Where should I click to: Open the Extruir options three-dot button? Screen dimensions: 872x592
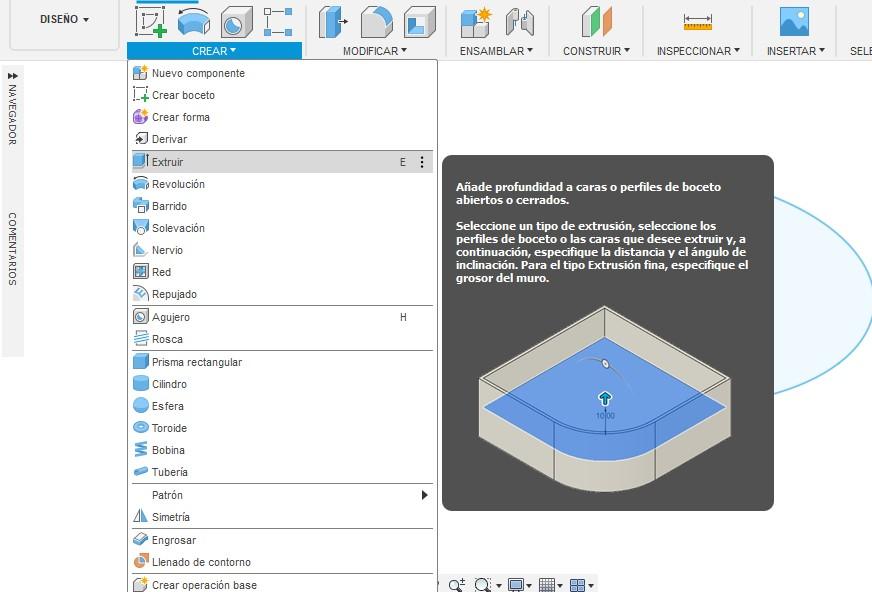[422, 162]
